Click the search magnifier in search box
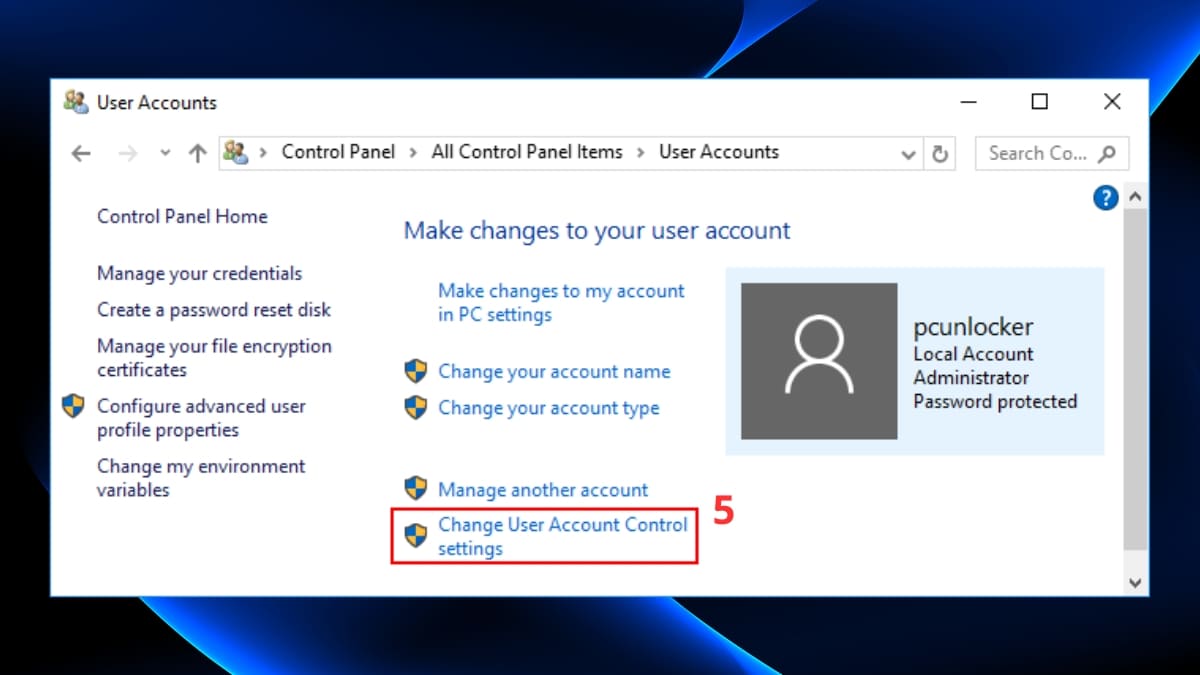 pos(1107,153)
